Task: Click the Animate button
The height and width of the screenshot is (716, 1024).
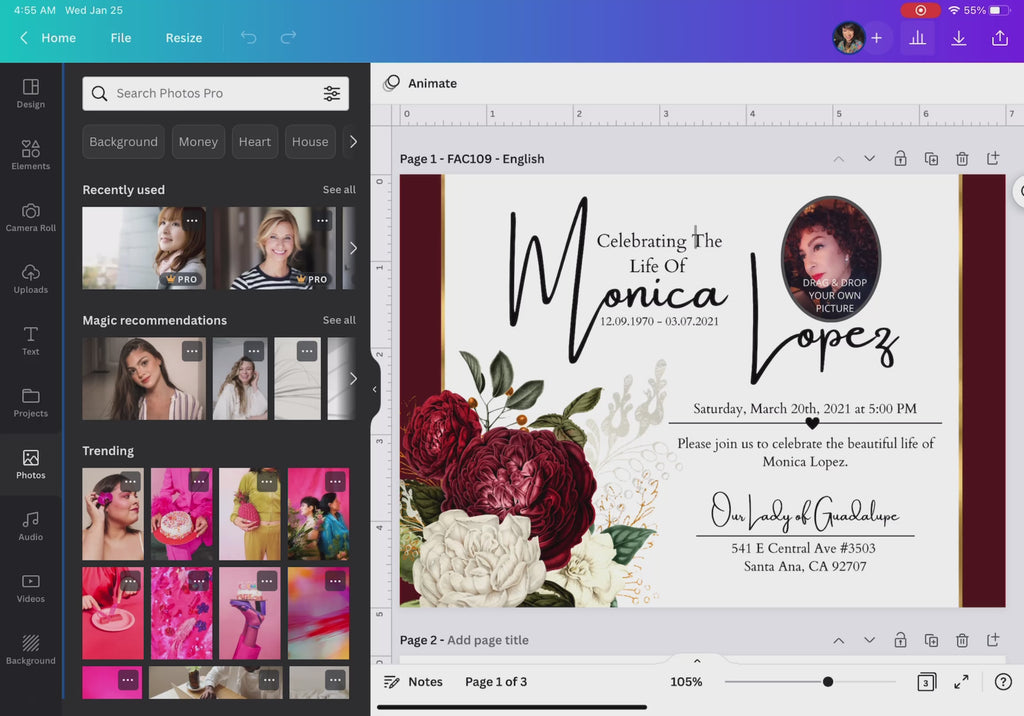Action: pos(420,83)
